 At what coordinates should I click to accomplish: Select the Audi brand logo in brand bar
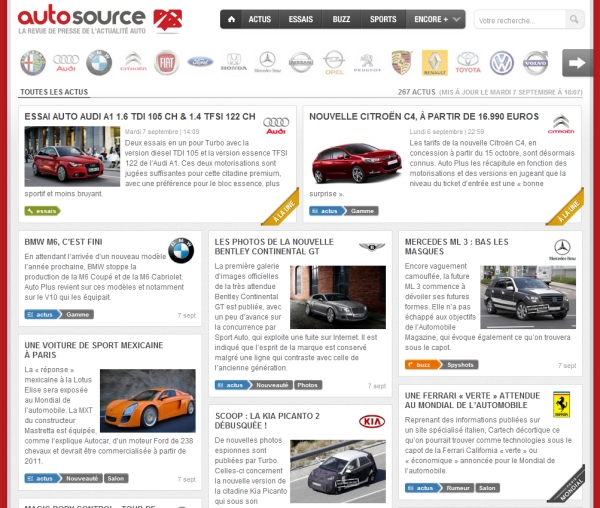[66, 63]
